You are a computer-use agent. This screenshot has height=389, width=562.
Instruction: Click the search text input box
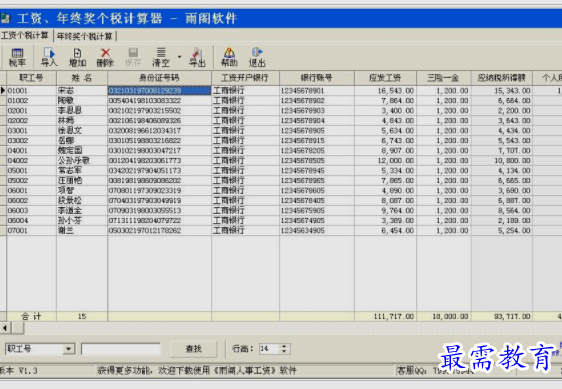coord(121,349)
